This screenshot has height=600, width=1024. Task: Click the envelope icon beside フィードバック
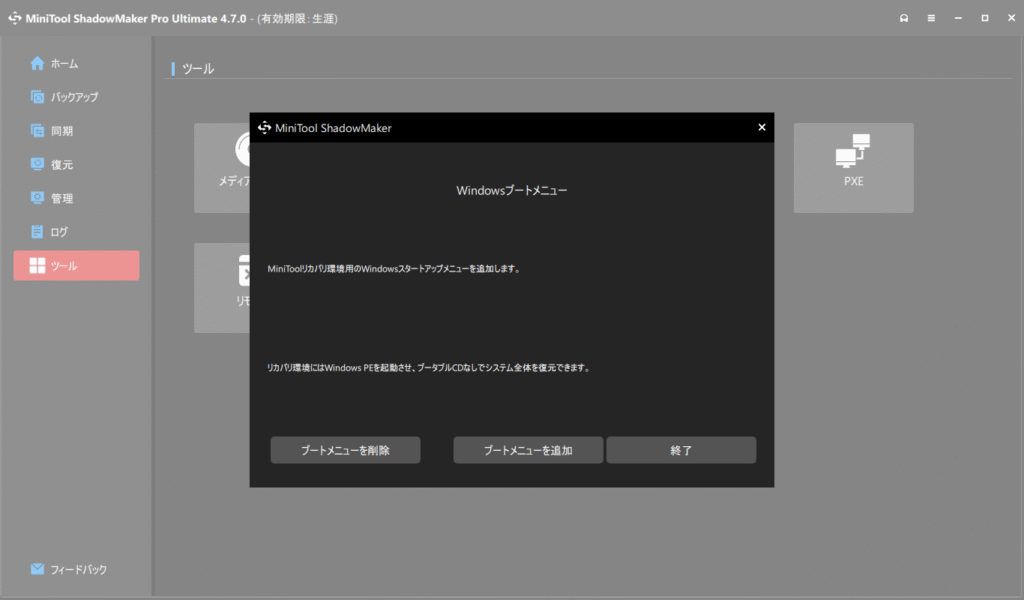(x=37, y=569)
